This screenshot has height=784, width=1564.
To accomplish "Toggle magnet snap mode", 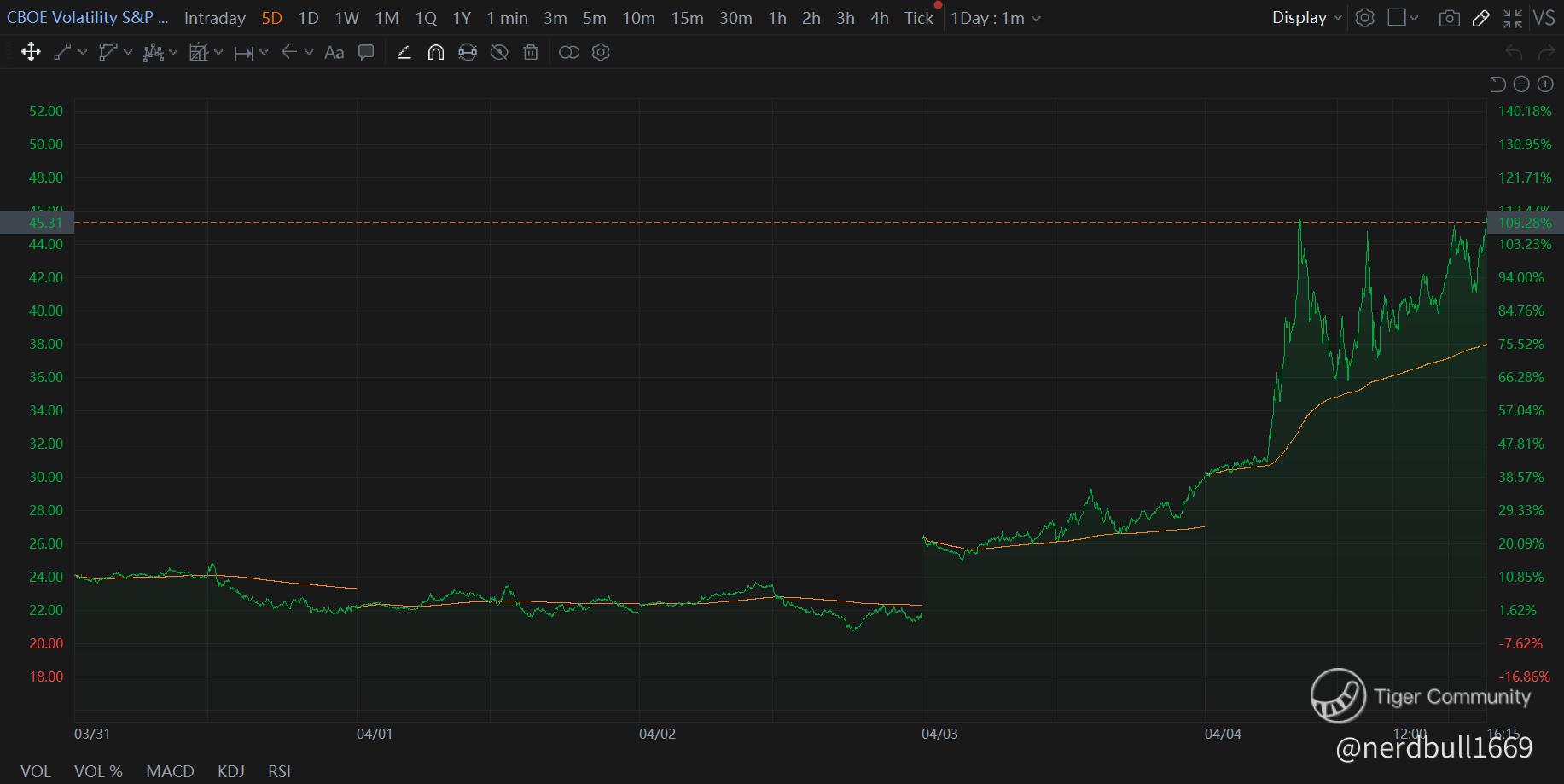I will [435, 53].
